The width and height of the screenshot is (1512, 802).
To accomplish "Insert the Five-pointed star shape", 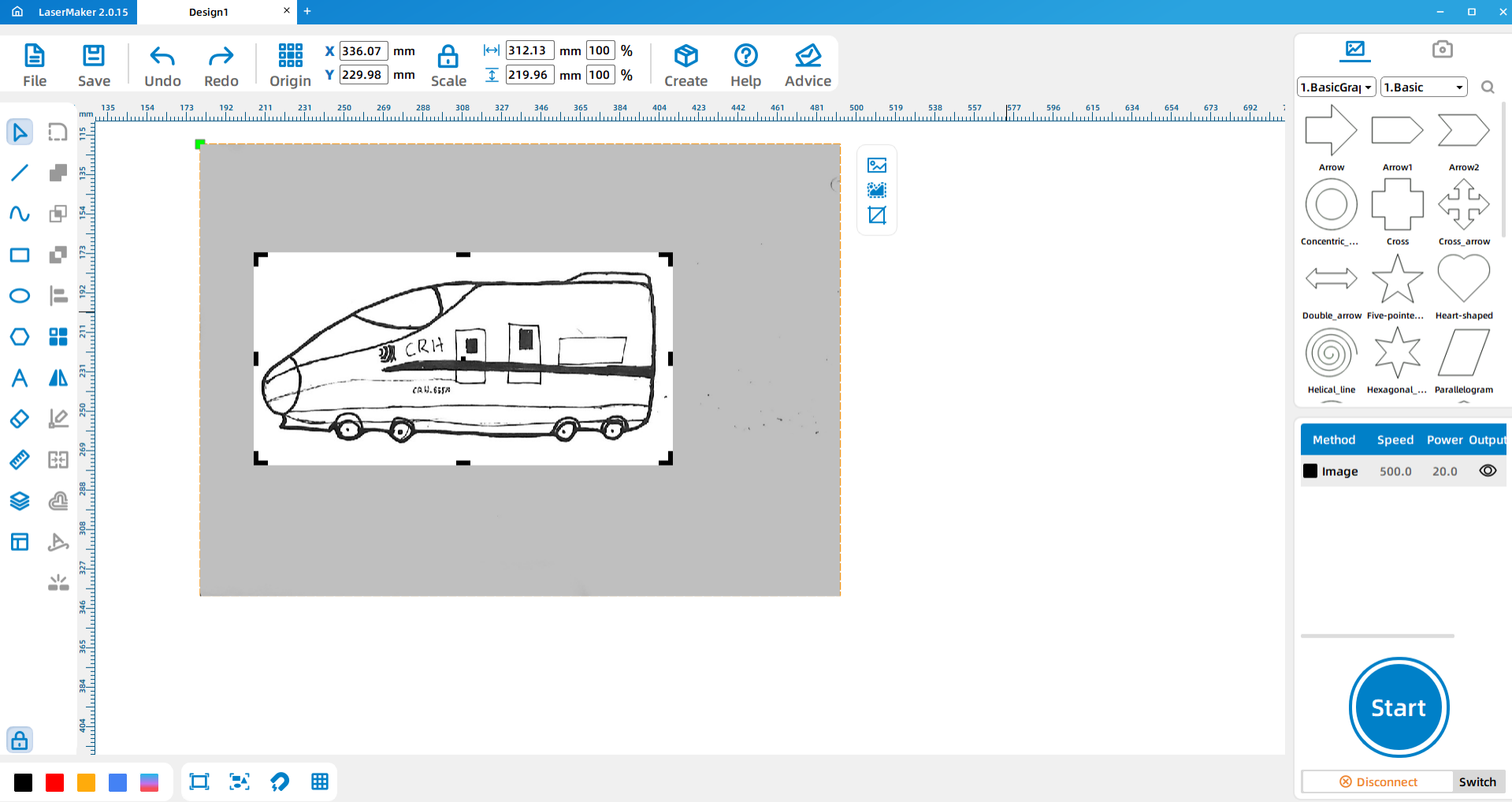I will tap(1397, 285).
